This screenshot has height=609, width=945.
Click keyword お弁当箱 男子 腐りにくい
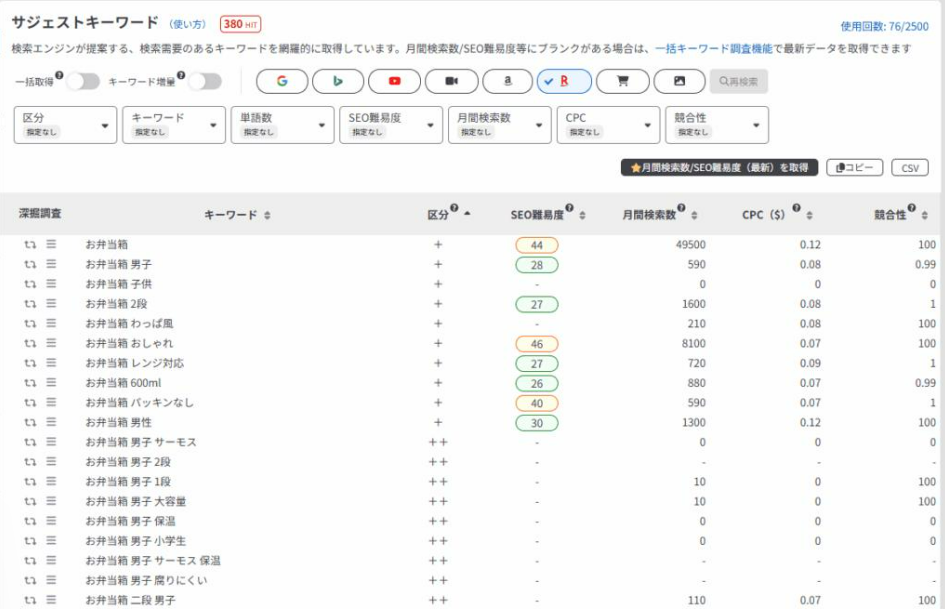click(x=146, y=580)
